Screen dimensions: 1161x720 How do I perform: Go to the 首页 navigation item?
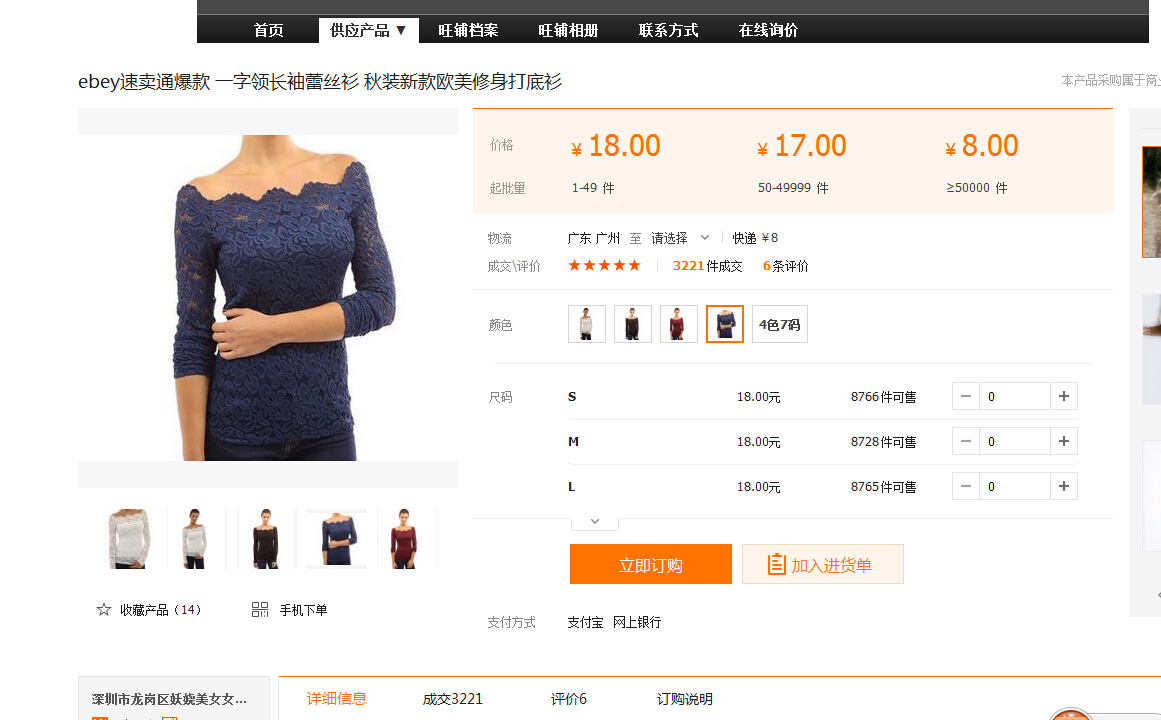pyautogui.click(x=268, y=30)
